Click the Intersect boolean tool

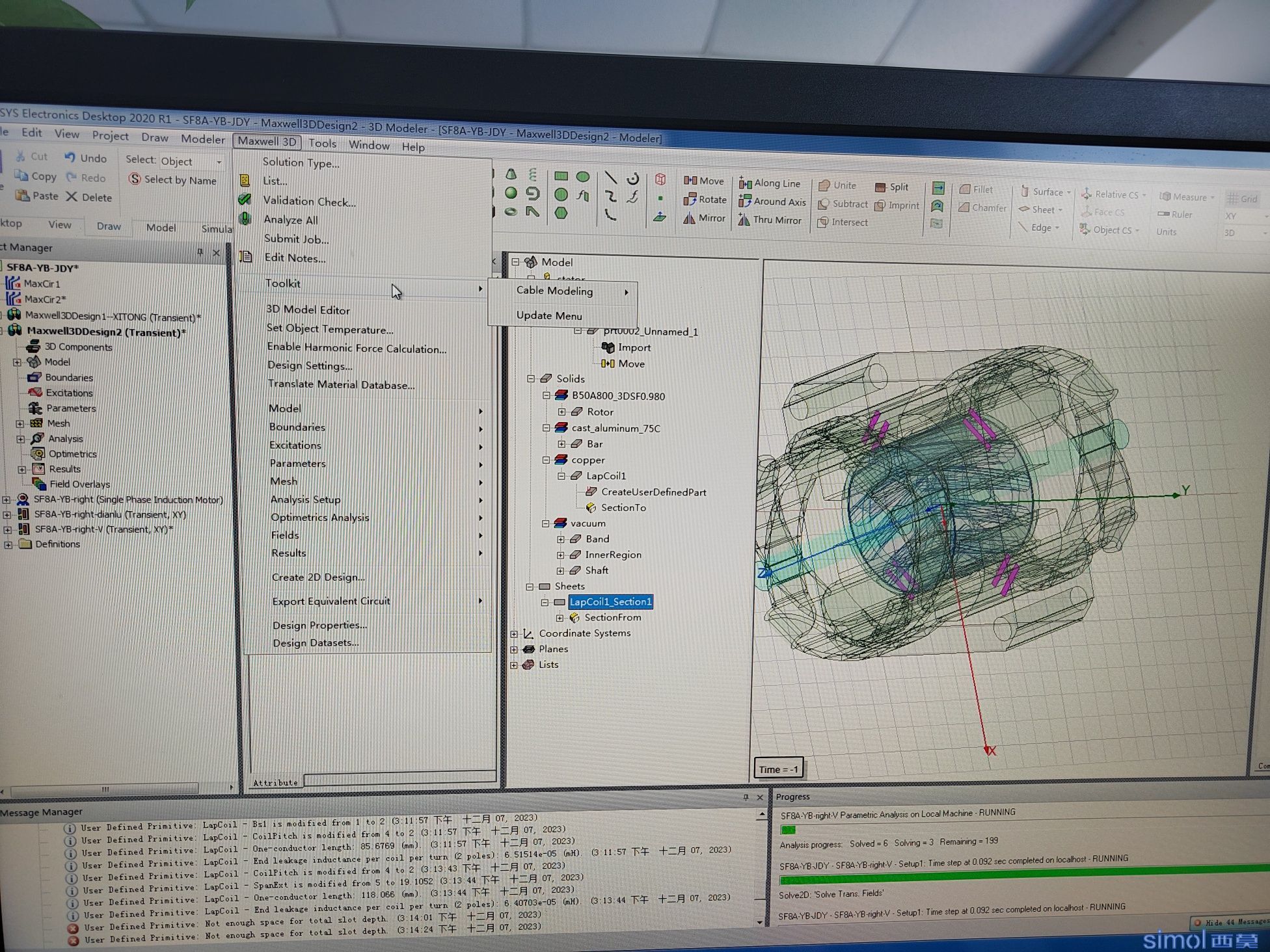pyautogui.click(x=843, y=222)
